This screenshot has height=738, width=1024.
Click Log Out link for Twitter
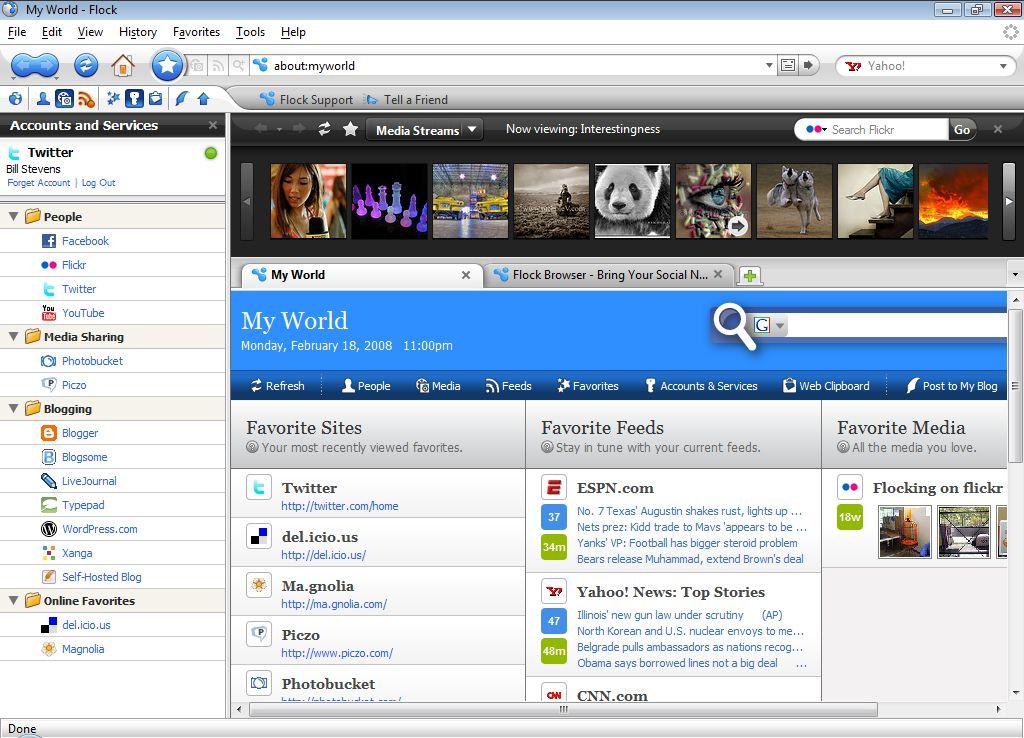98,183
